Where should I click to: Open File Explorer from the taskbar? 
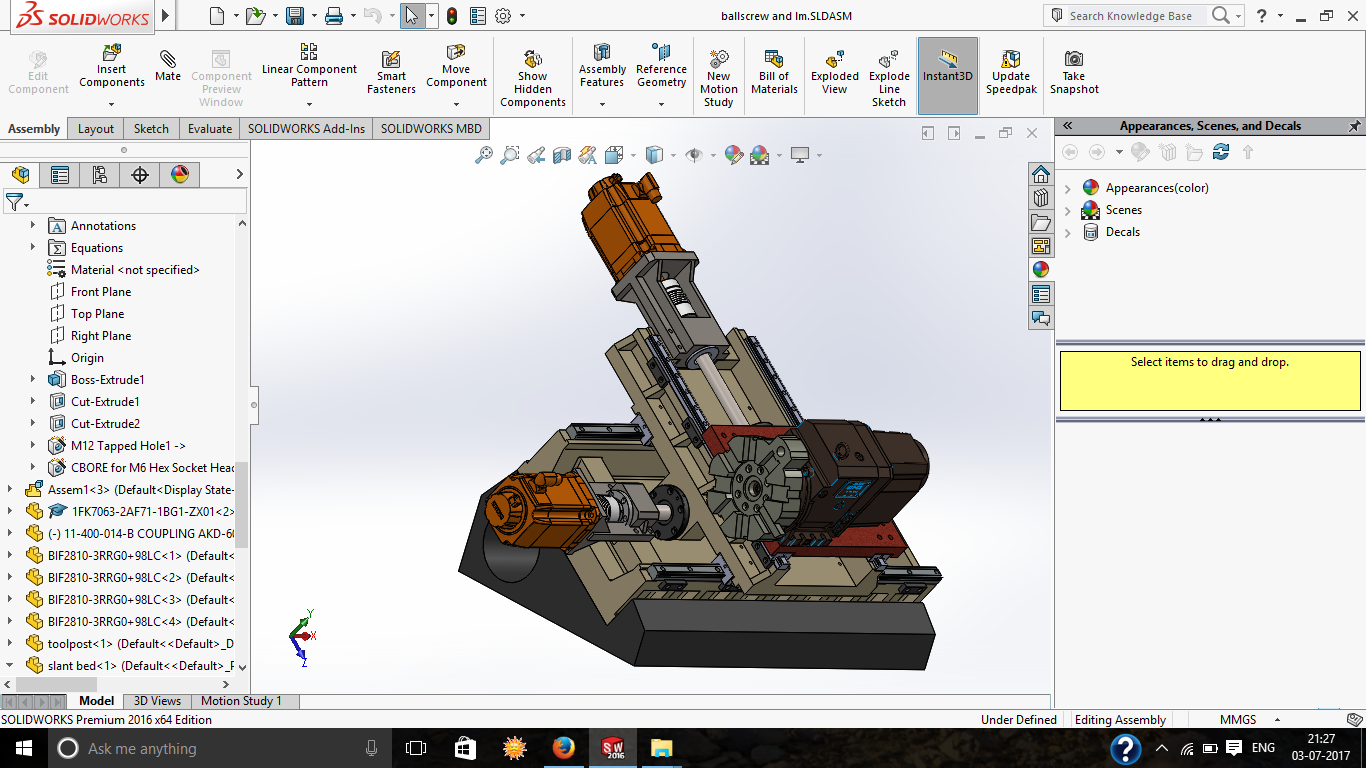coord(661,748)
